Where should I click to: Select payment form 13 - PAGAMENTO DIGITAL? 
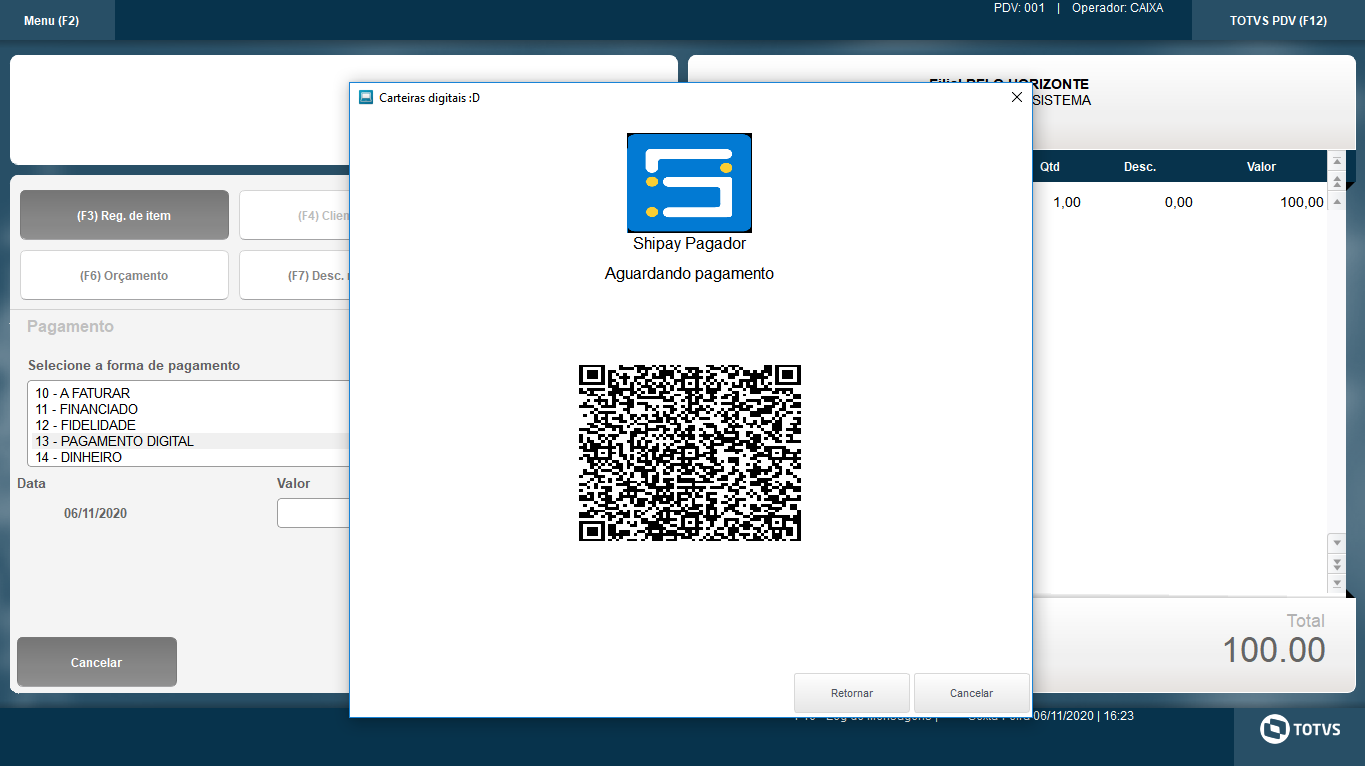(x=189, y=441)
